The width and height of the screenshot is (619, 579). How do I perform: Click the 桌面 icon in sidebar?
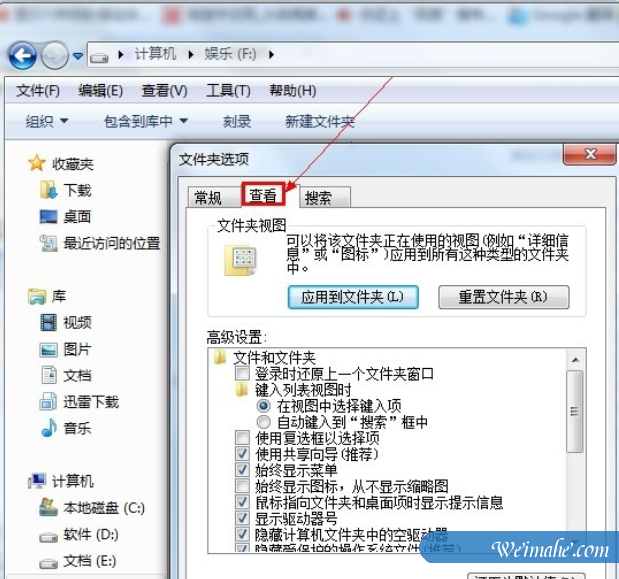[49, 216]
